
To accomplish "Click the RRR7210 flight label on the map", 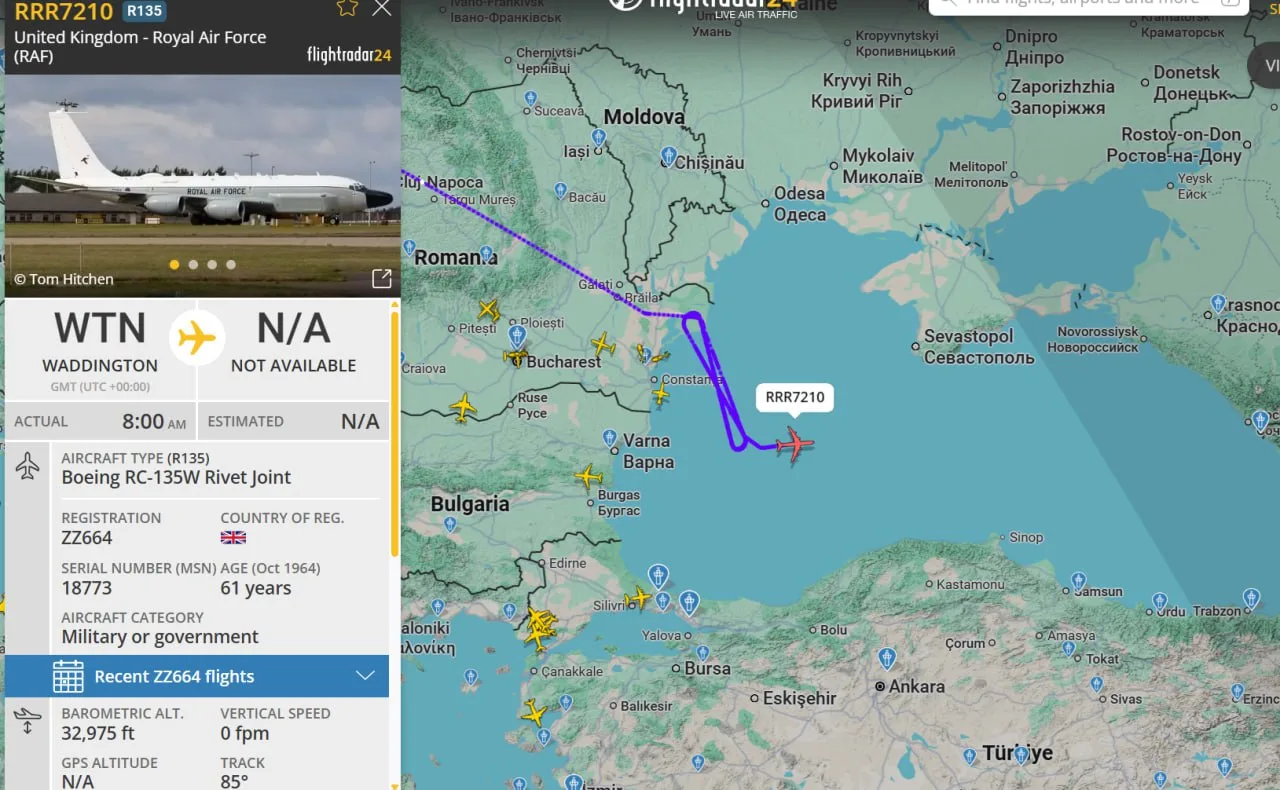I will 794,397.
